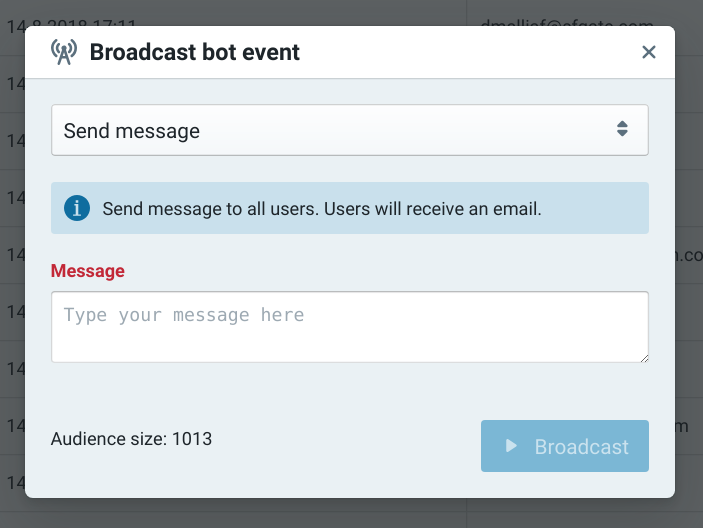Close the Broadcast bot event dialog

point(649,53)
